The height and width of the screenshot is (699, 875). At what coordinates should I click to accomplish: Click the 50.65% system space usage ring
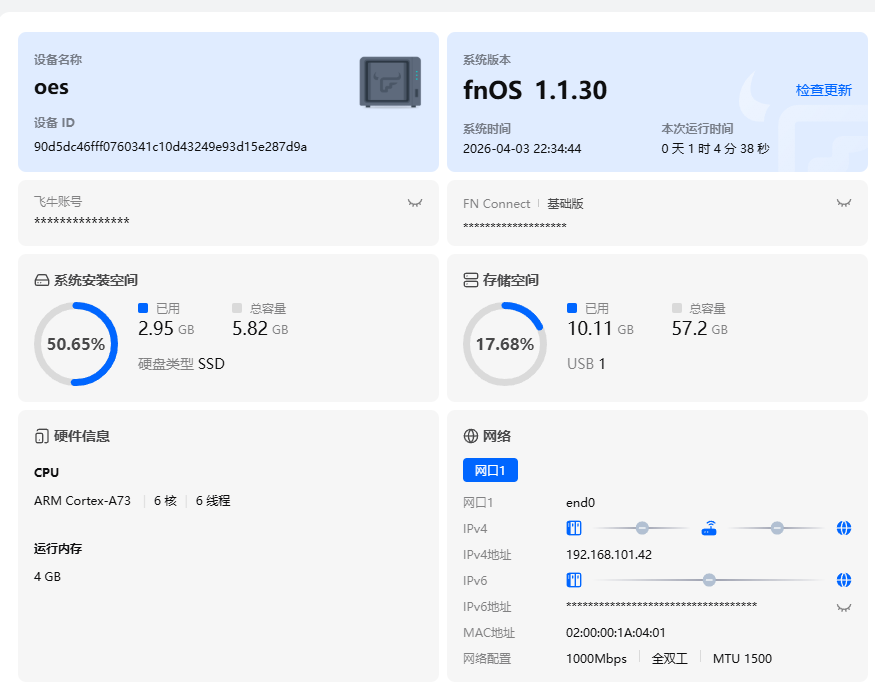pyautogui.click(x=76, y=344)
